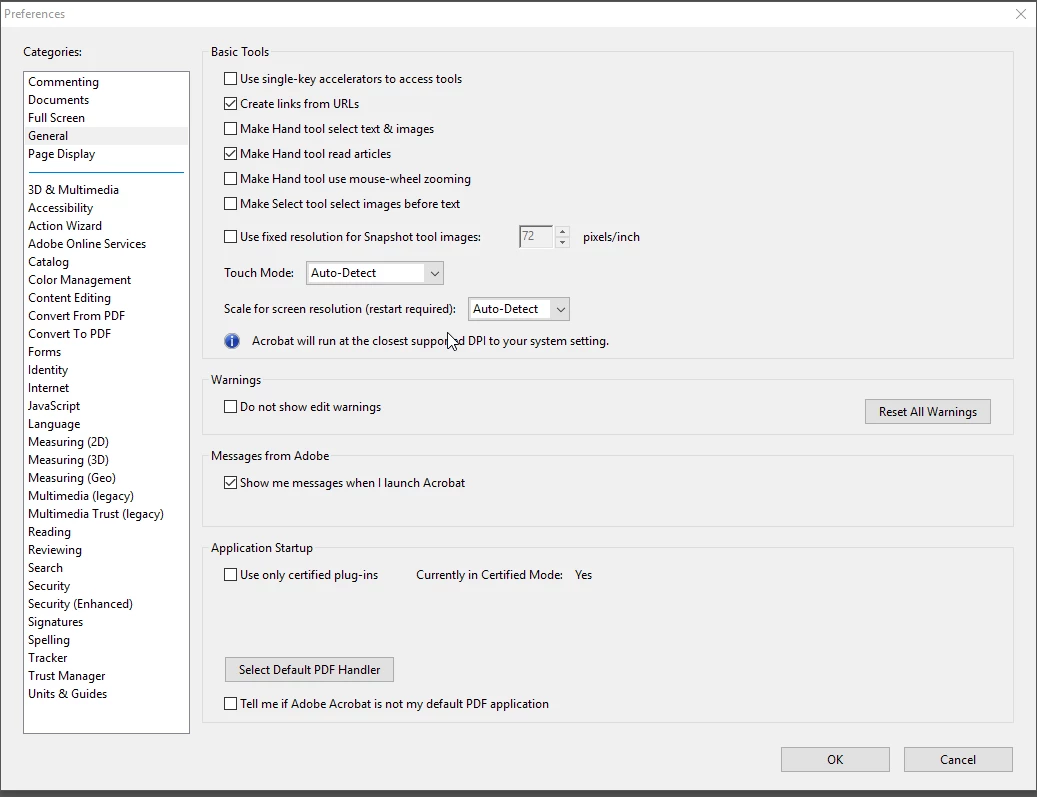Decrease snapshot resolution with the down arrow
The height and width of the screenshot is (797, 1037).
[x=562, y=243]
